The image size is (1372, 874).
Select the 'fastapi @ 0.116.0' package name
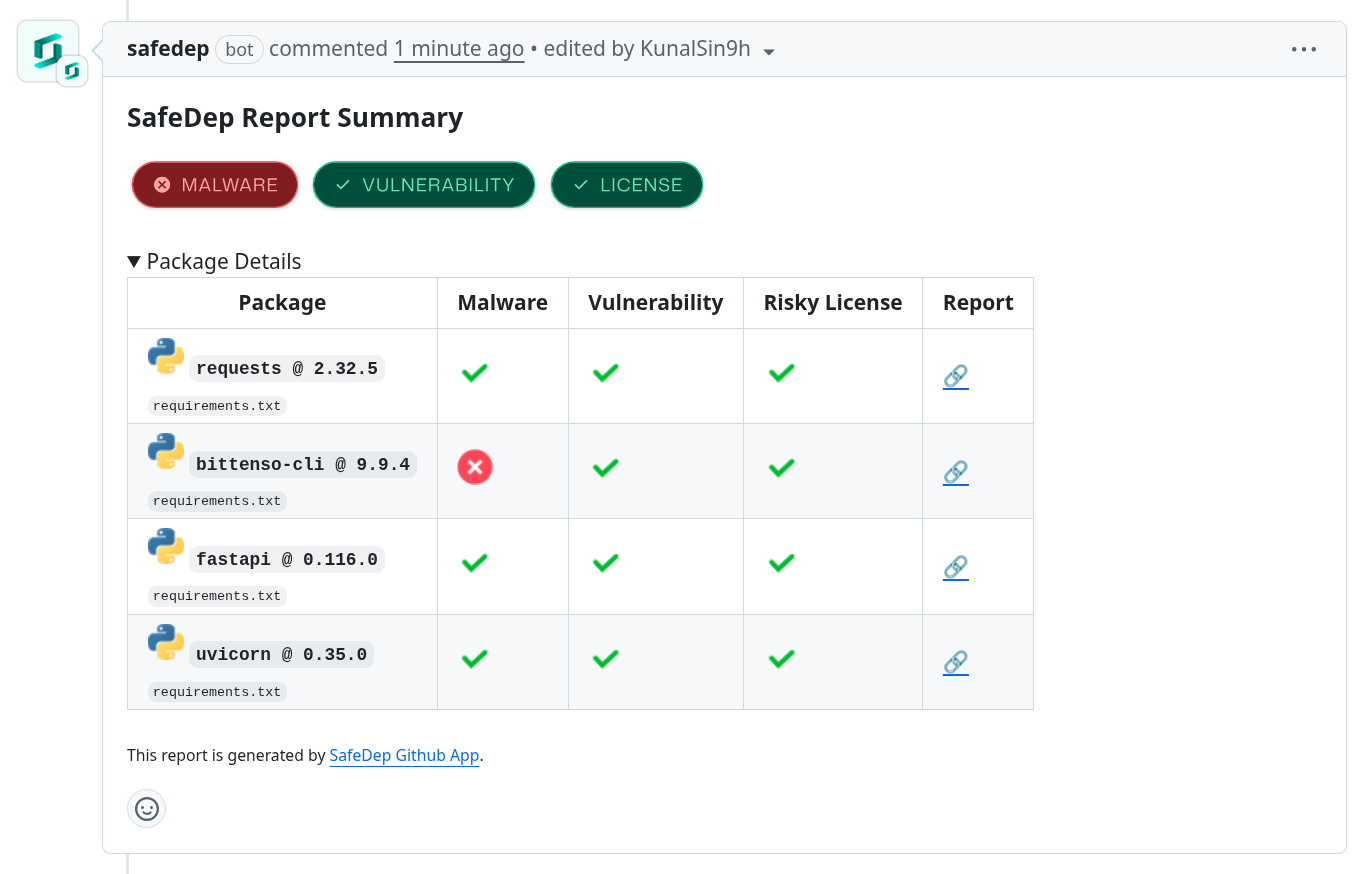pos(287,559)
